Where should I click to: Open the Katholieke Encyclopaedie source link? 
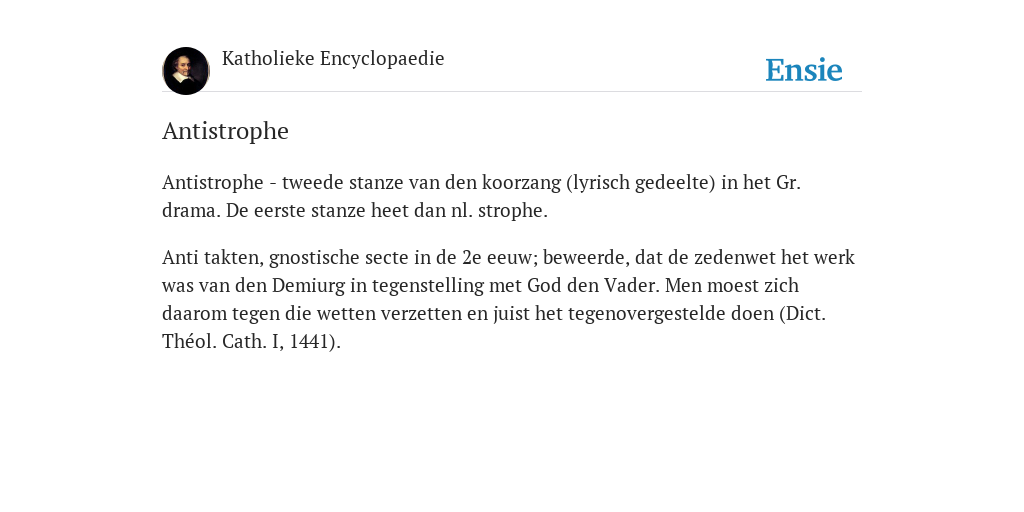tap(333, 59)
